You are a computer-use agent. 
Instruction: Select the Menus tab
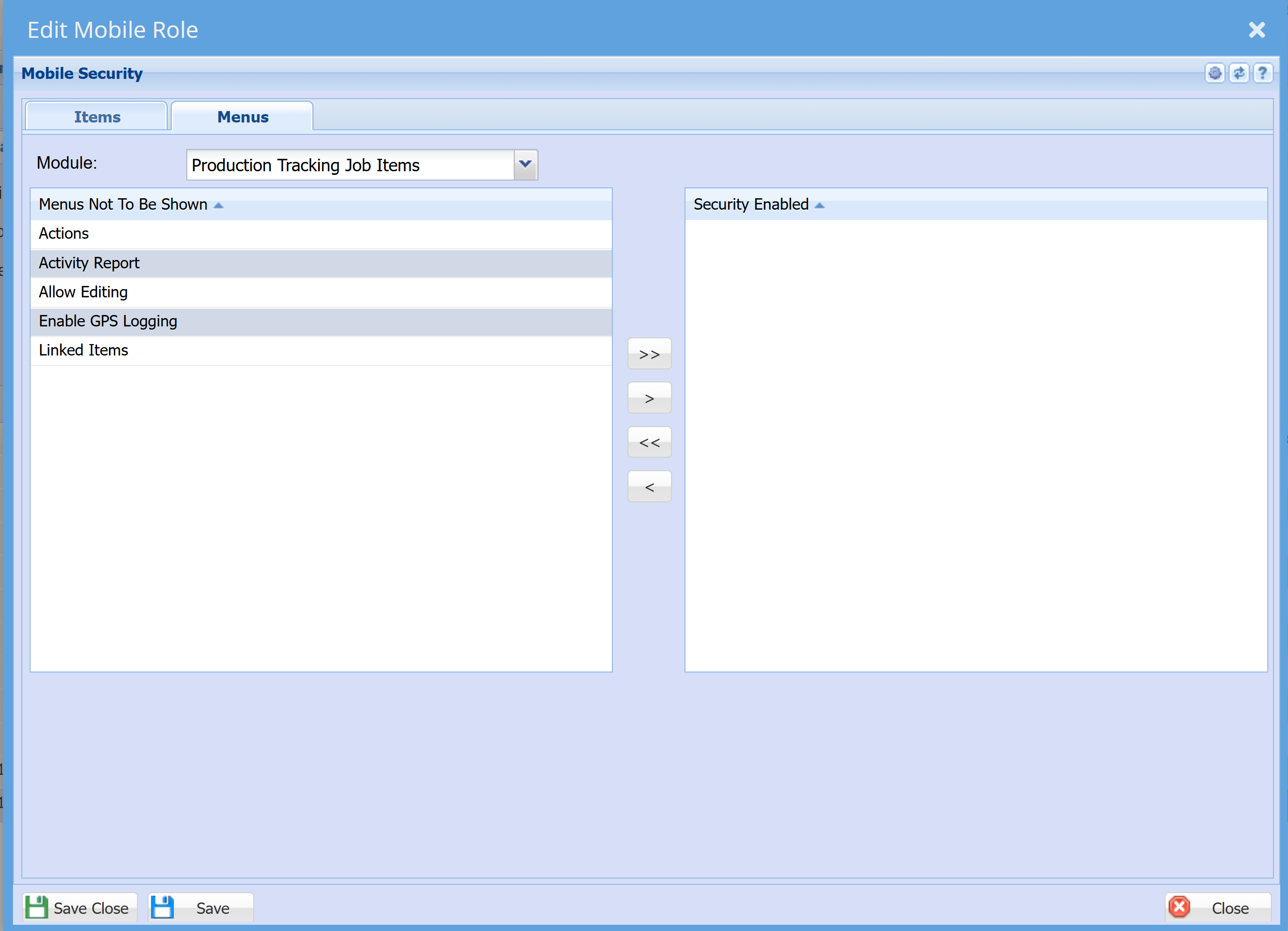[x=242, y=116]
